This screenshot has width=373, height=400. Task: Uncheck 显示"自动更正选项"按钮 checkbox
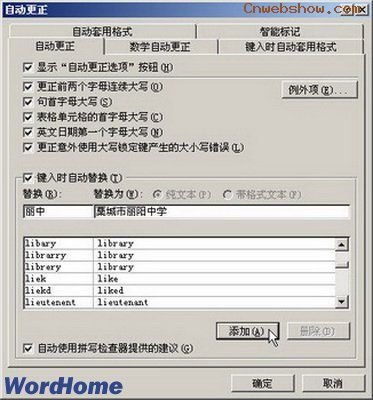28,68
